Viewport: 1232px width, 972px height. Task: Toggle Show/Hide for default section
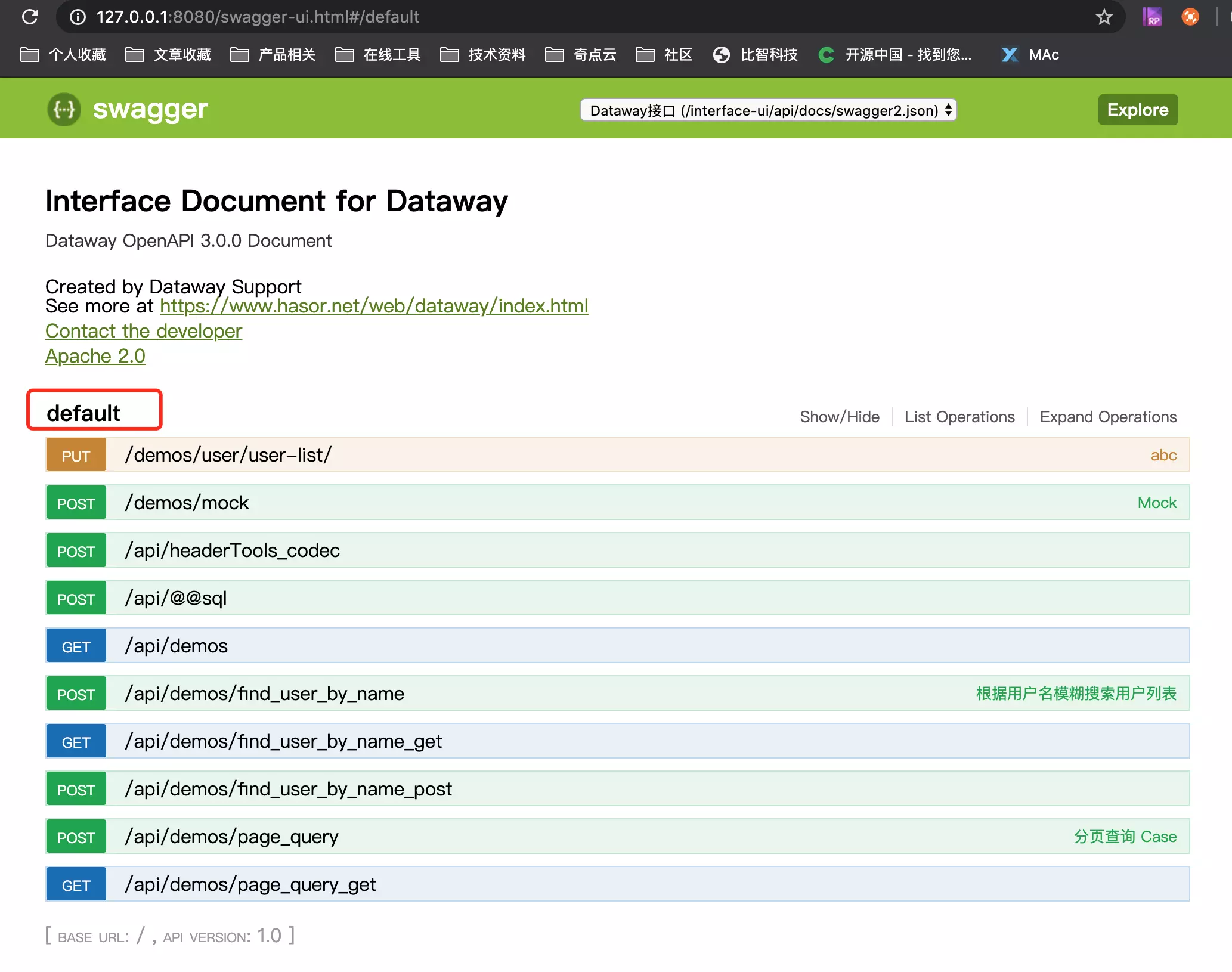tap(839, 417)
